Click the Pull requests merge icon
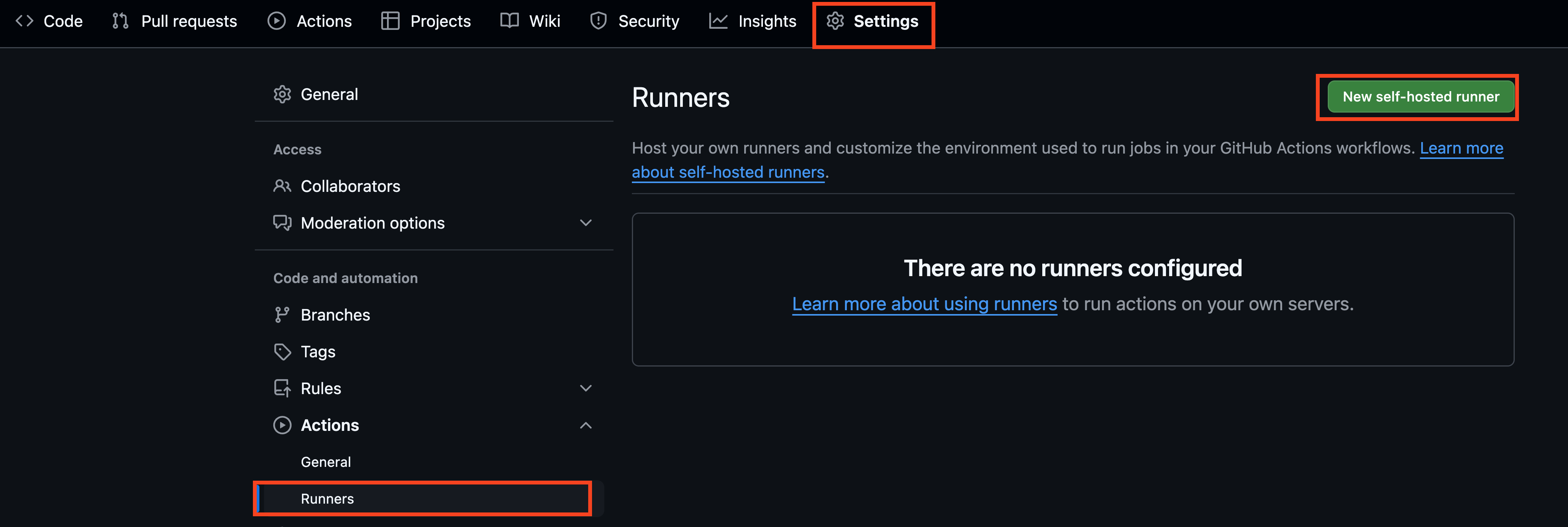1568x527 pixels. pyautogui.click(x=121, y=21)
